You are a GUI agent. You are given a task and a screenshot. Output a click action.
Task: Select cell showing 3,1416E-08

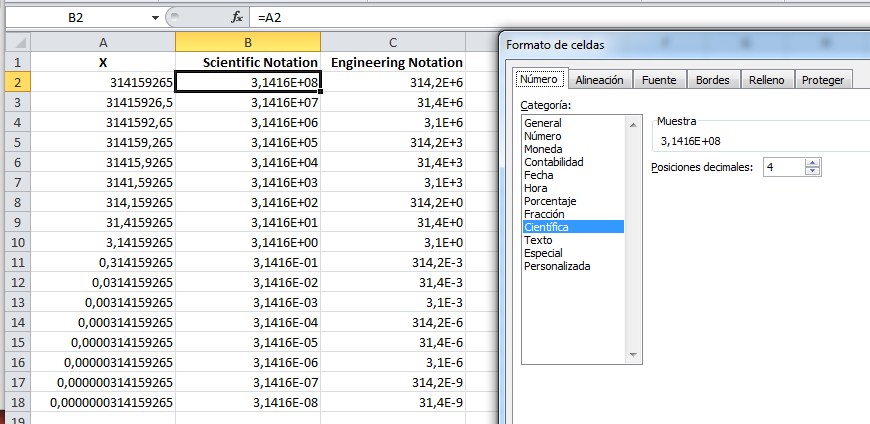(248, 402)
